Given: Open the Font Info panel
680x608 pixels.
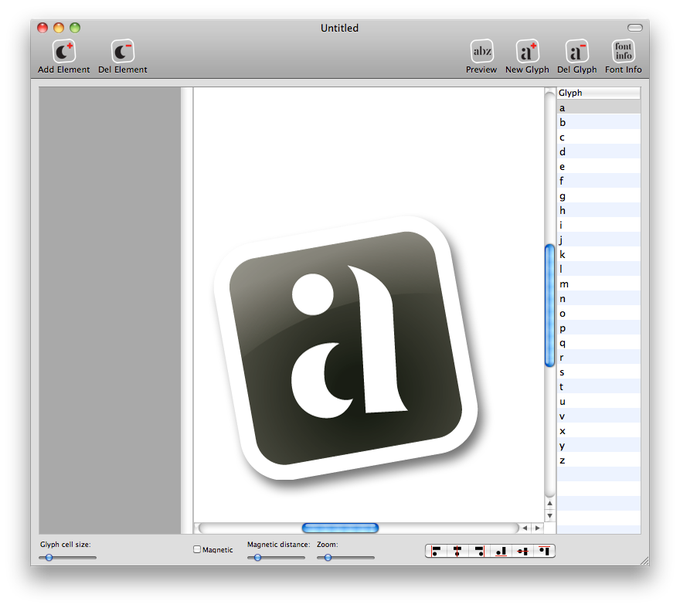Looking at the screenshot, I should (x=624, y=52).
